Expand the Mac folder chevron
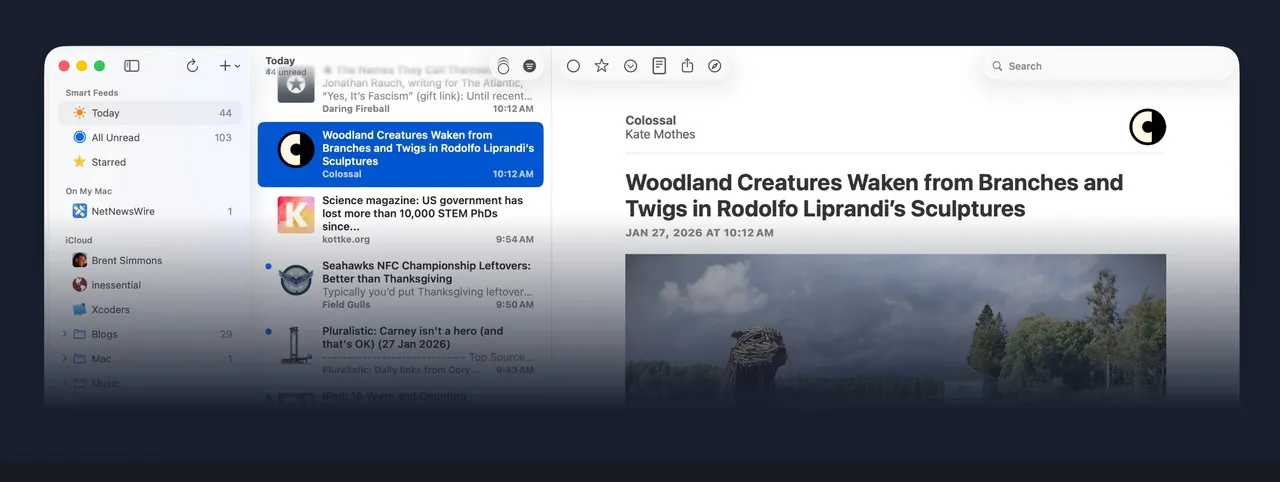Image resolution: width=1280 pixels, height=482 pixels. click(65, 359)
